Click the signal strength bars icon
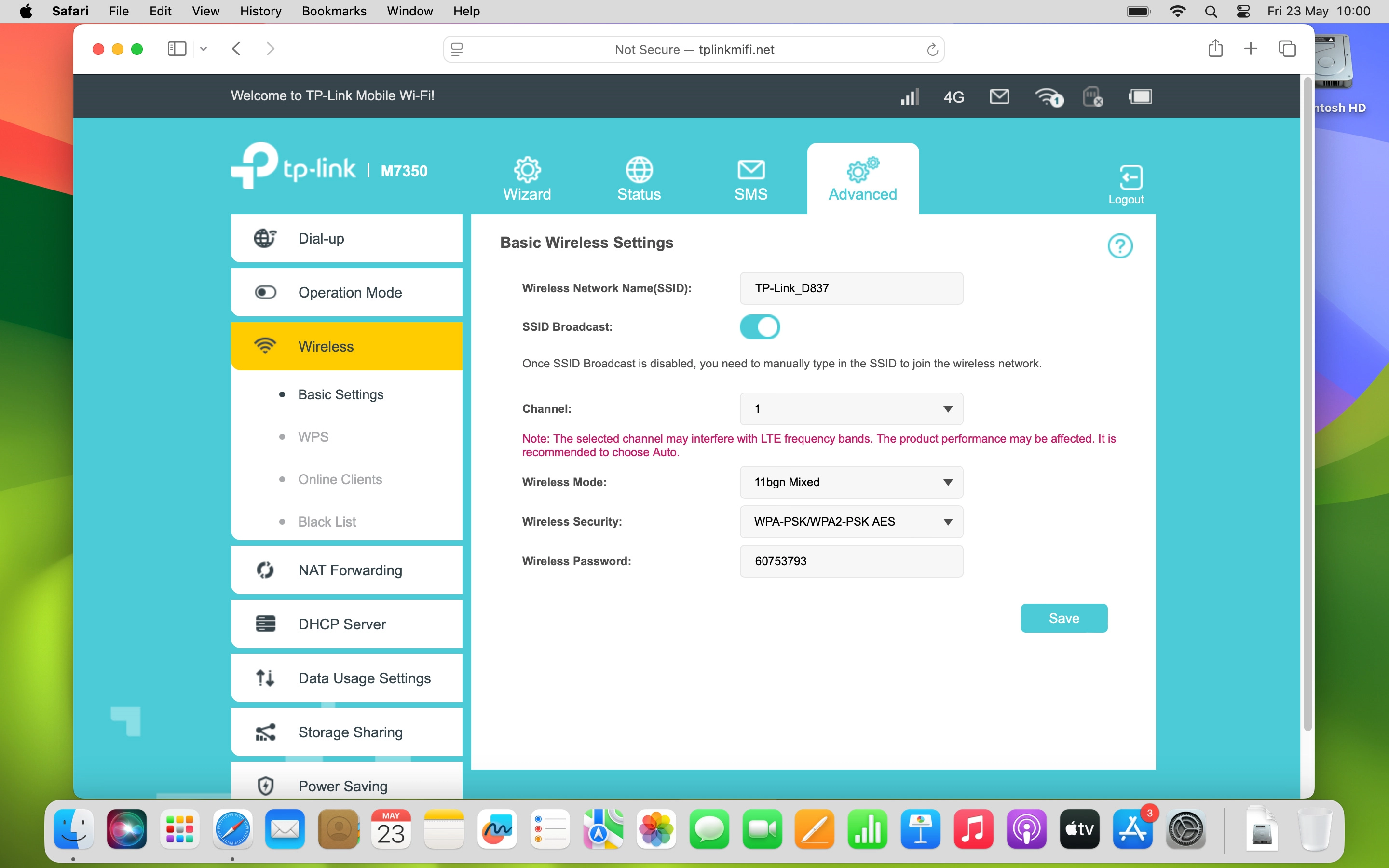1389x868 pixels. click(x=909, y=96)
